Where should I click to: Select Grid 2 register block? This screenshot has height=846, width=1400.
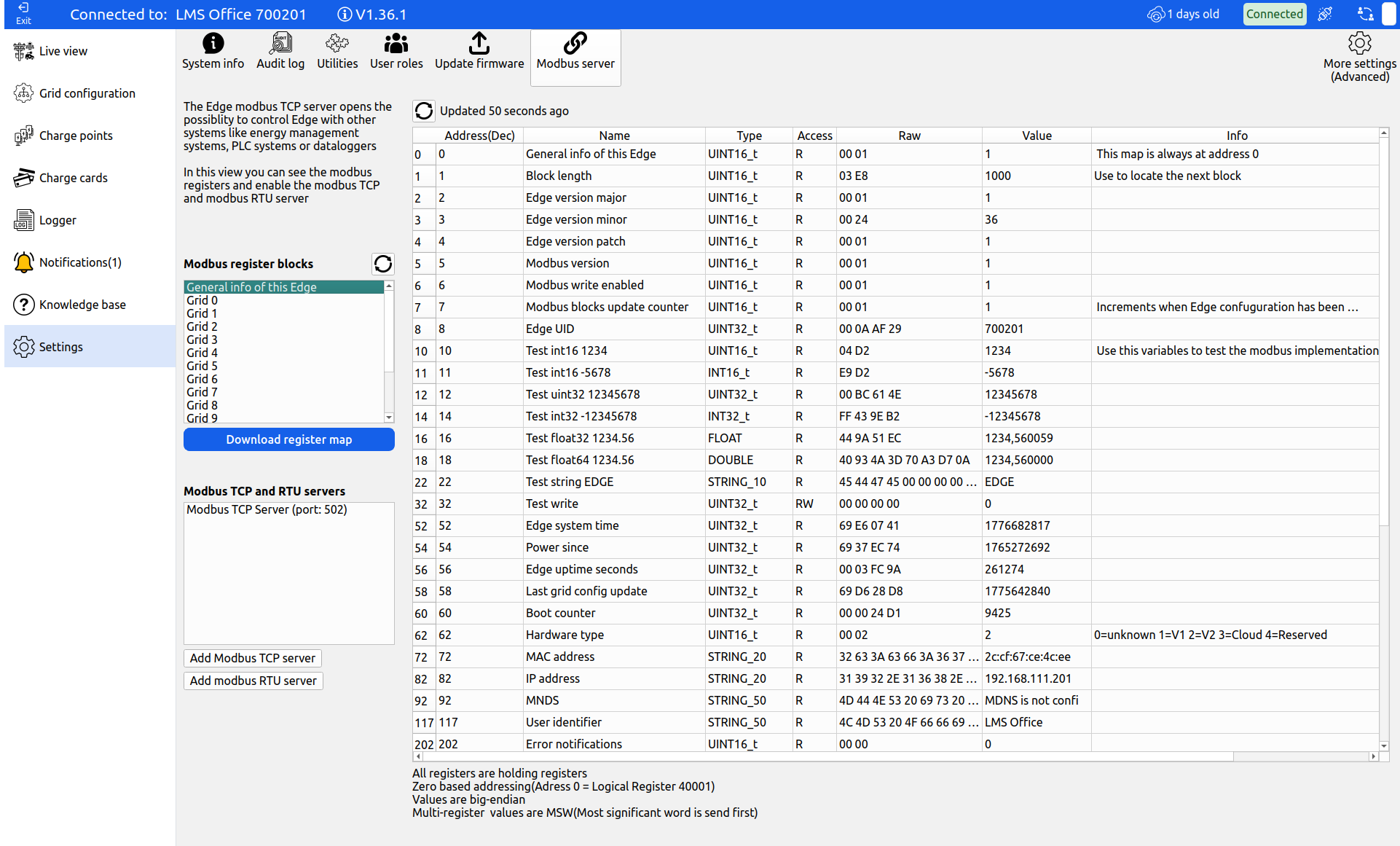pyautogui.click(x=284, y=326)
